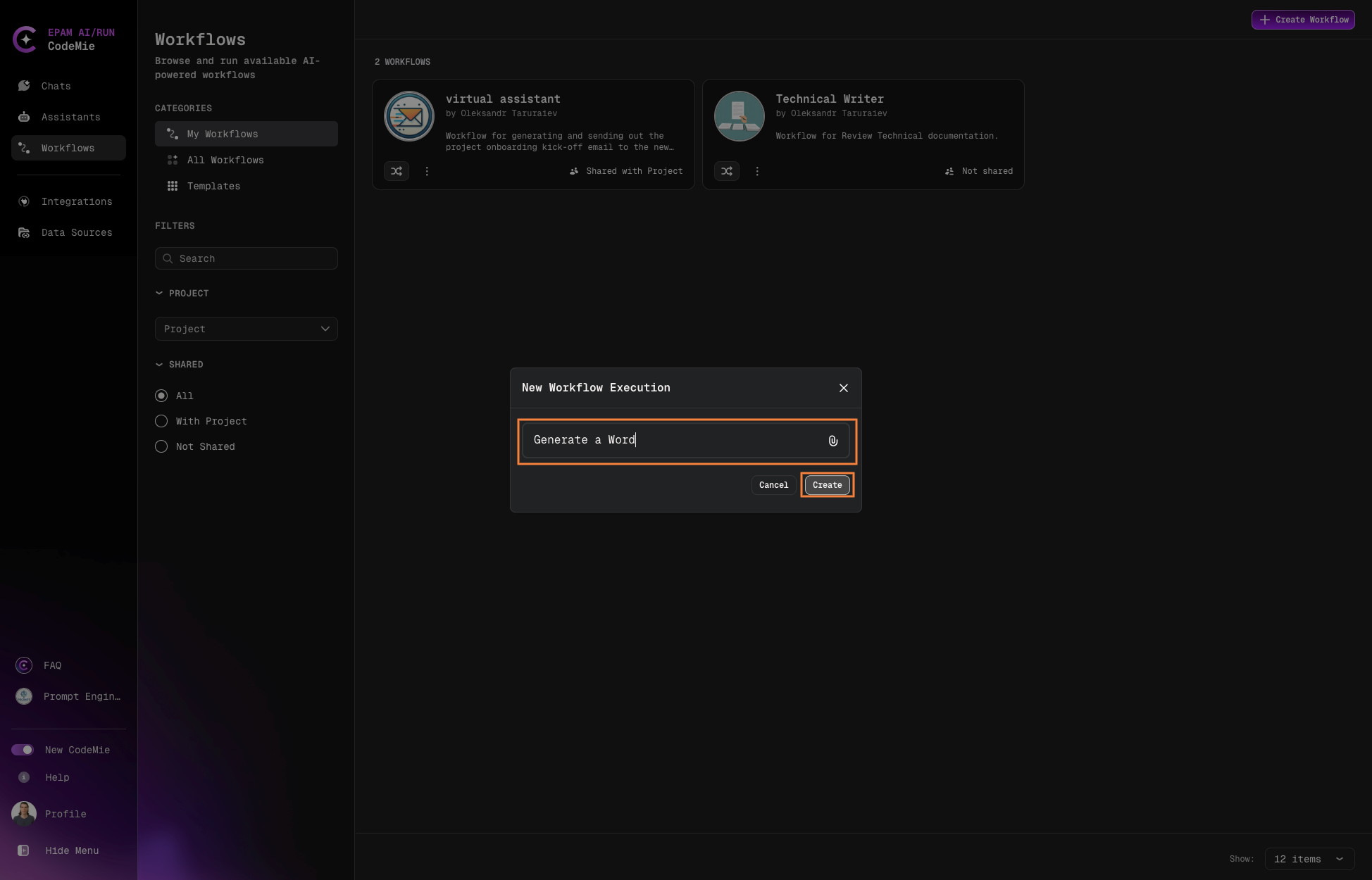The width and height of the screenshot is (1372, 880).
Task: Click the FAQ CodeMie icon
Action: point(23,665)
